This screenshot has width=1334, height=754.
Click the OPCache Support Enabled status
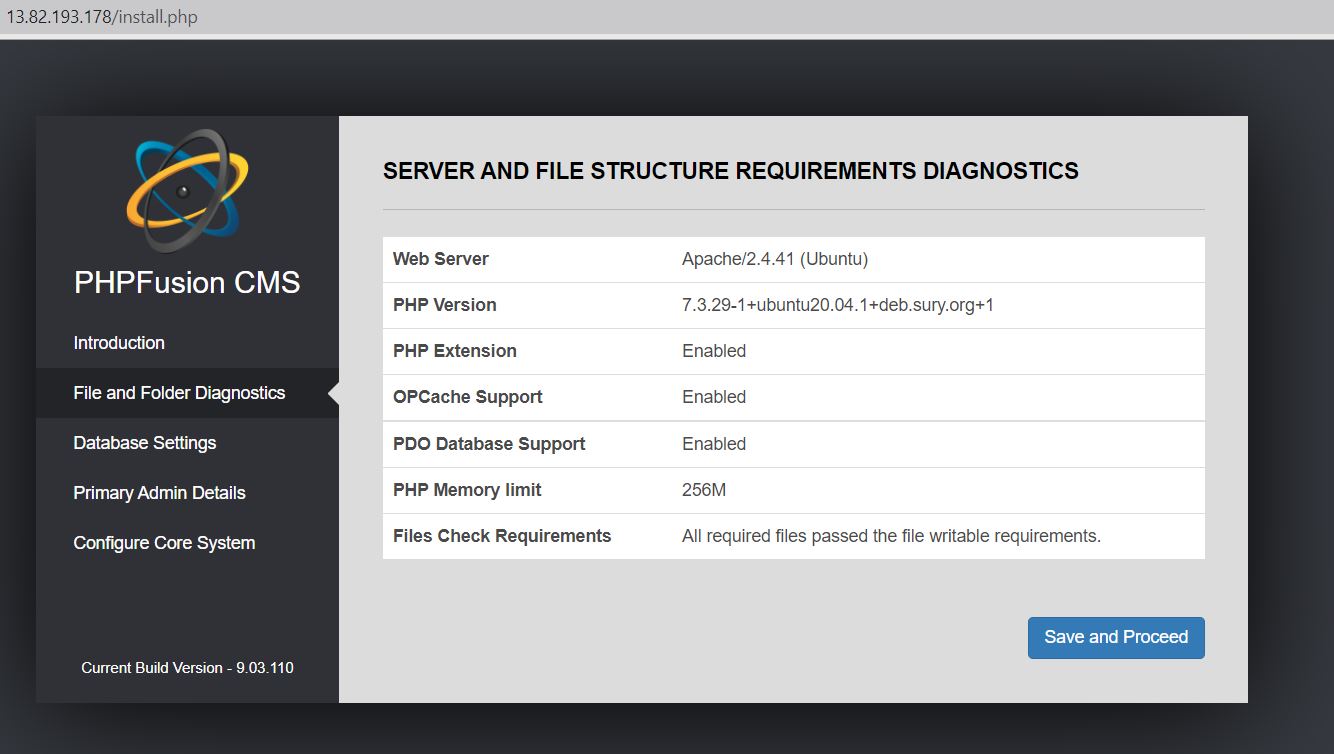coord(714,397)
